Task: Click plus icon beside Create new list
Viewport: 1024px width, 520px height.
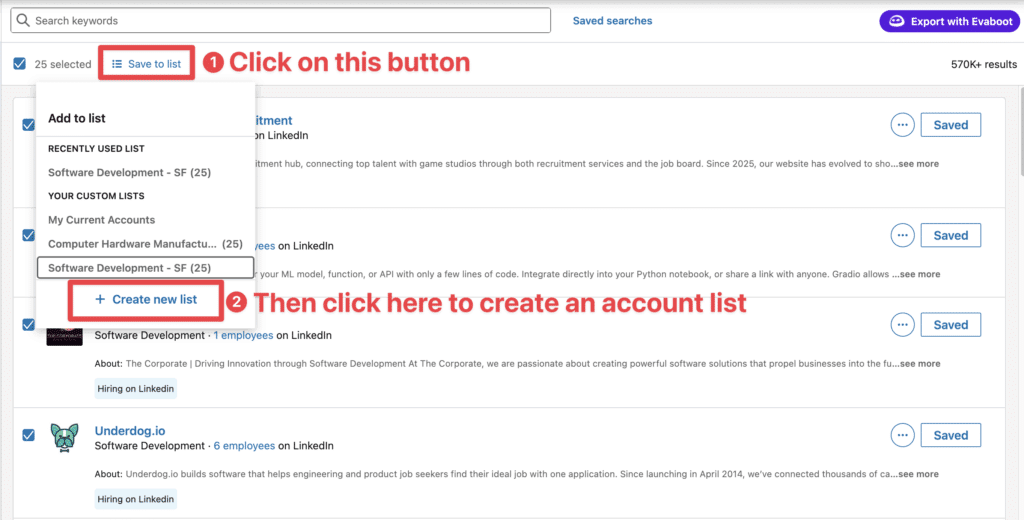Action: tap(100, 299)
